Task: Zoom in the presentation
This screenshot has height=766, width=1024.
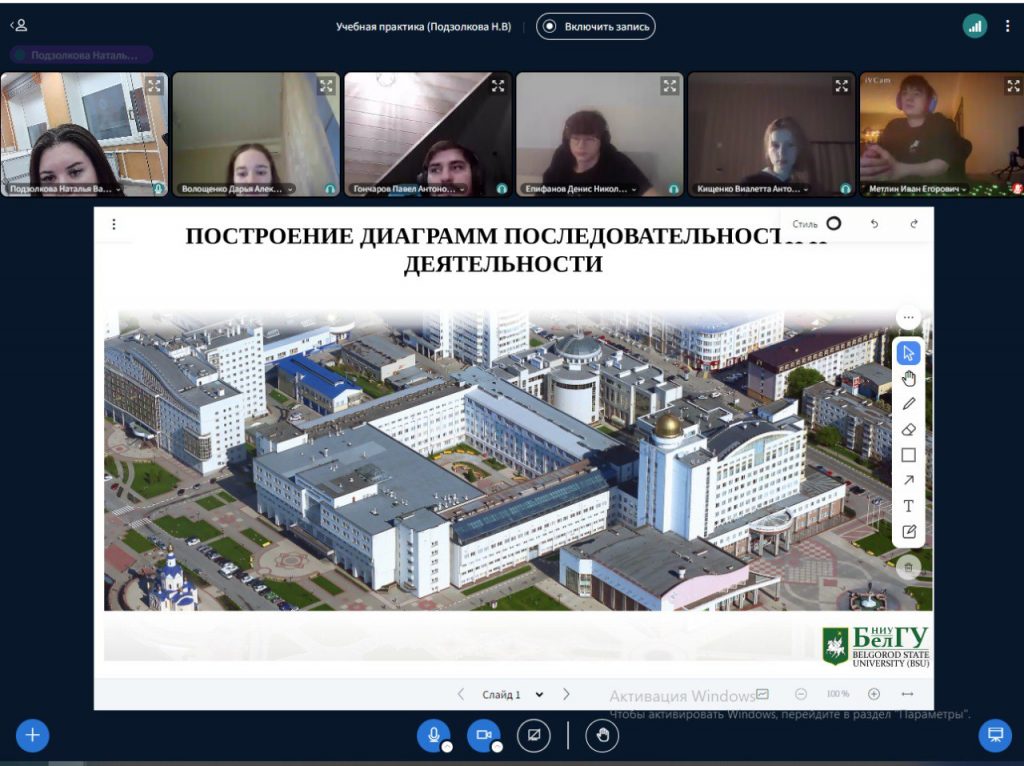Action: (x=874, y=694)
